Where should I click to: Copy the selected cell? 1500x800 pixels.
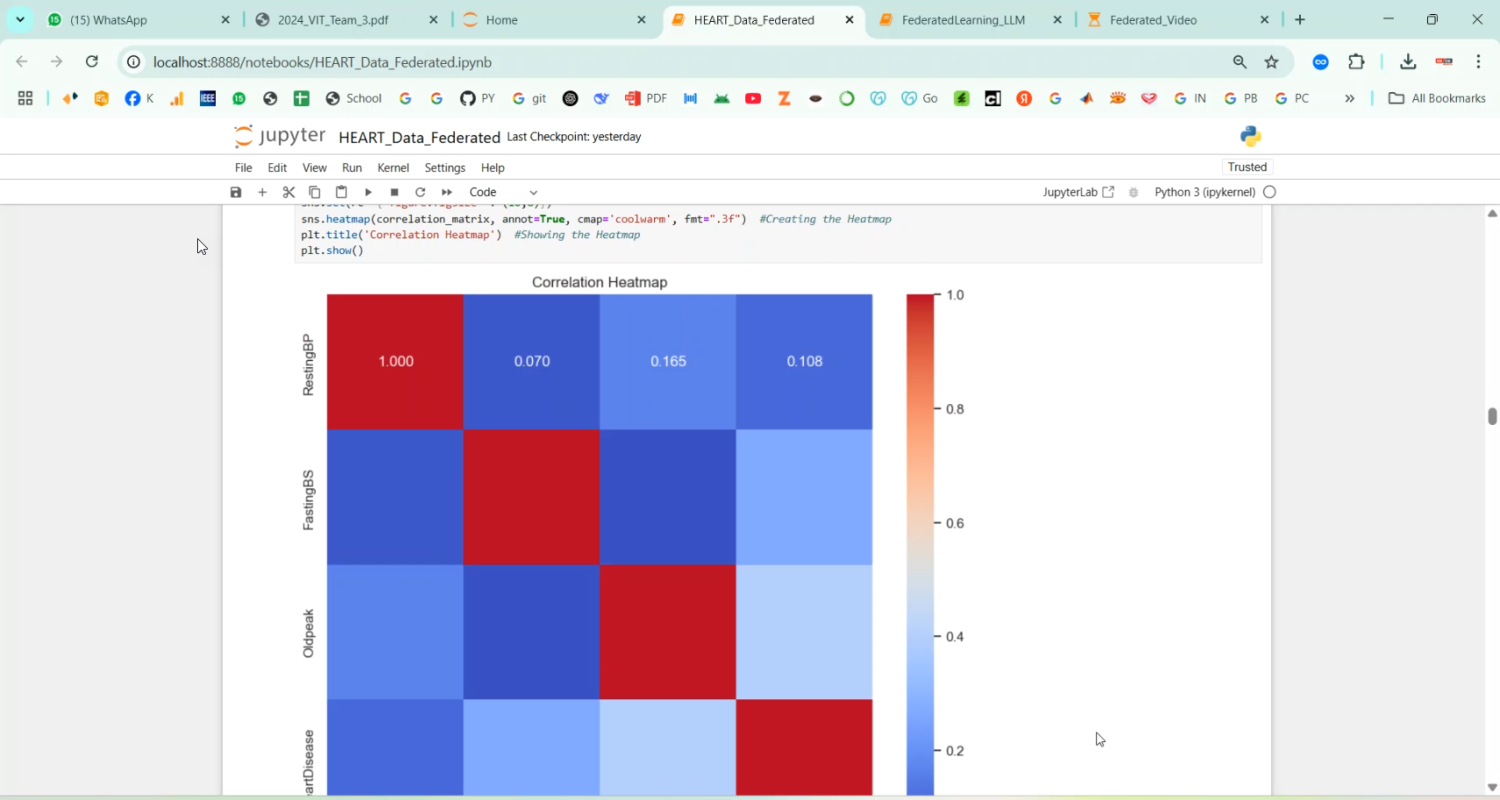point(314,191)
